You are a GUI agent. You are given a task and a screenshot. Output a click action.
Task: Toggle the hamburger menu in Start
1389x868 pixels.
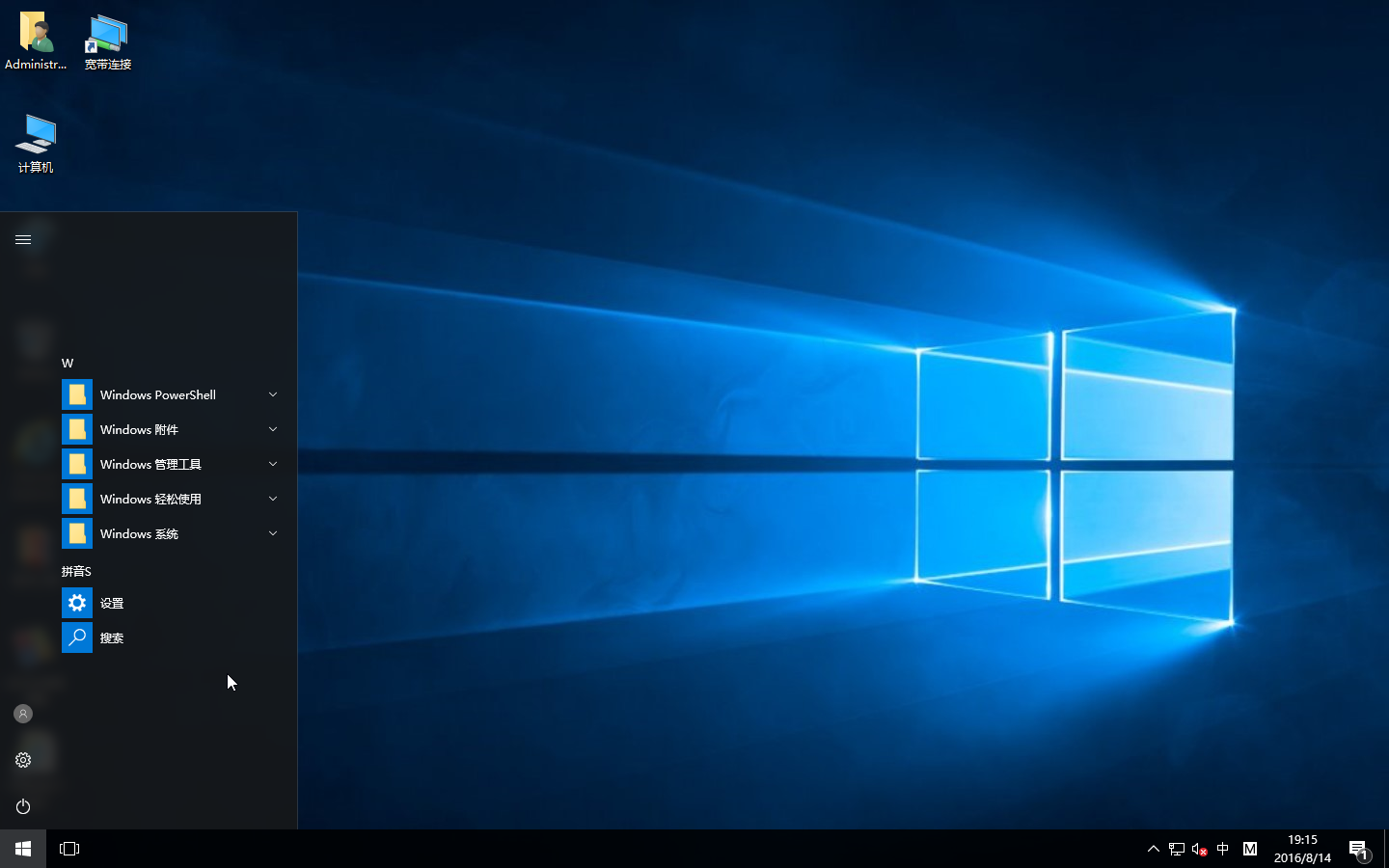pyautogui.click(x=23, y=239)
